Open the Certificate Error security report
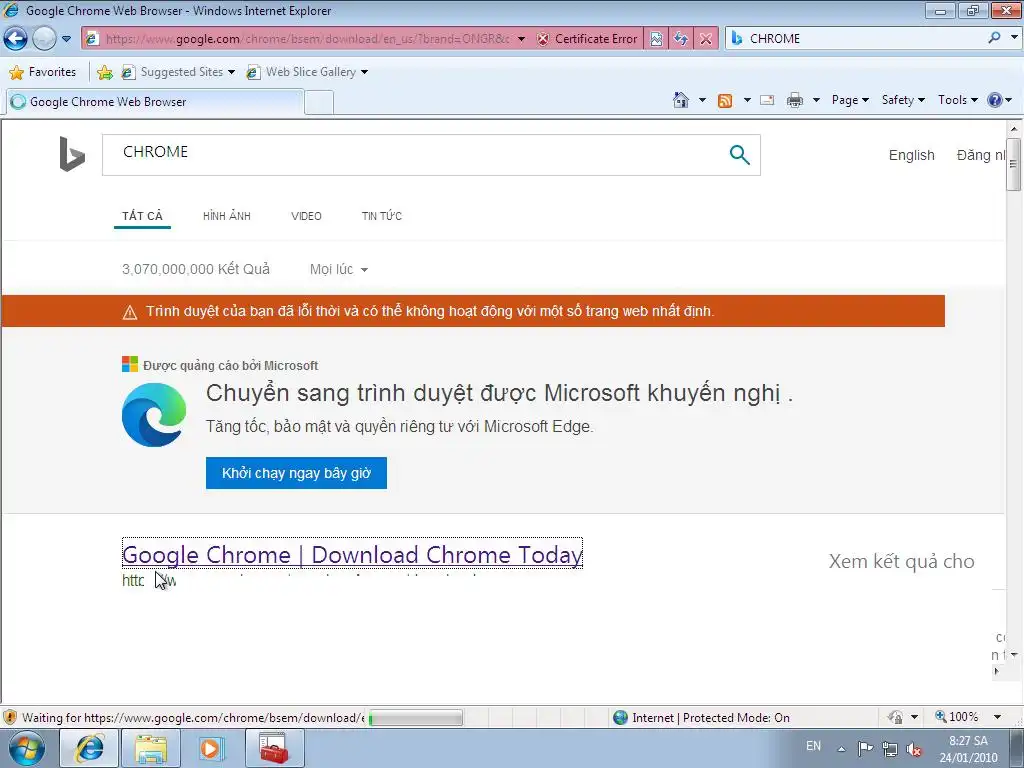The image size is (1024, 768). point(587,39)
